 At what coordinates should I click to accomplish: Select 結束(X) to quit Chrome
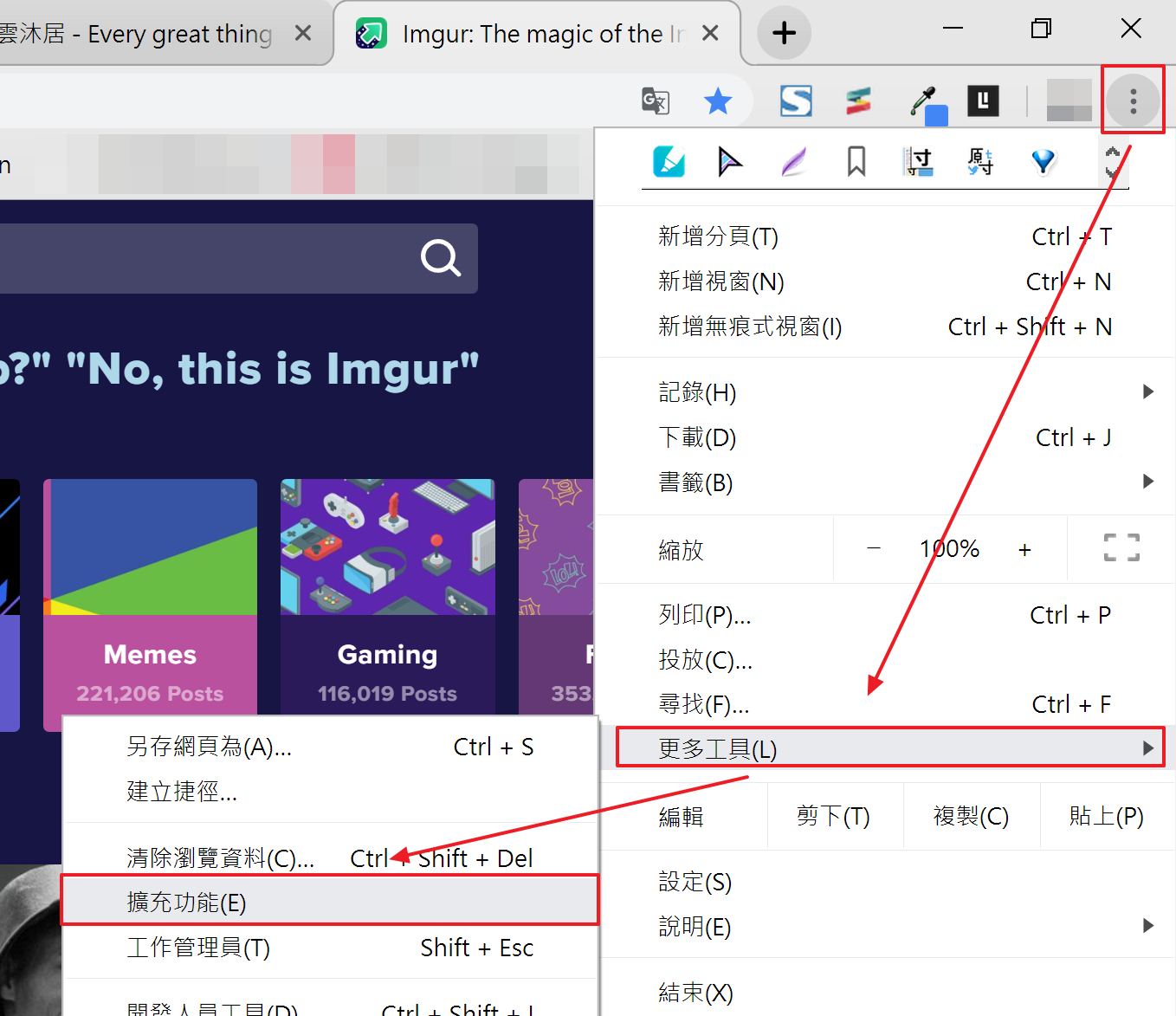coord(885,992)
